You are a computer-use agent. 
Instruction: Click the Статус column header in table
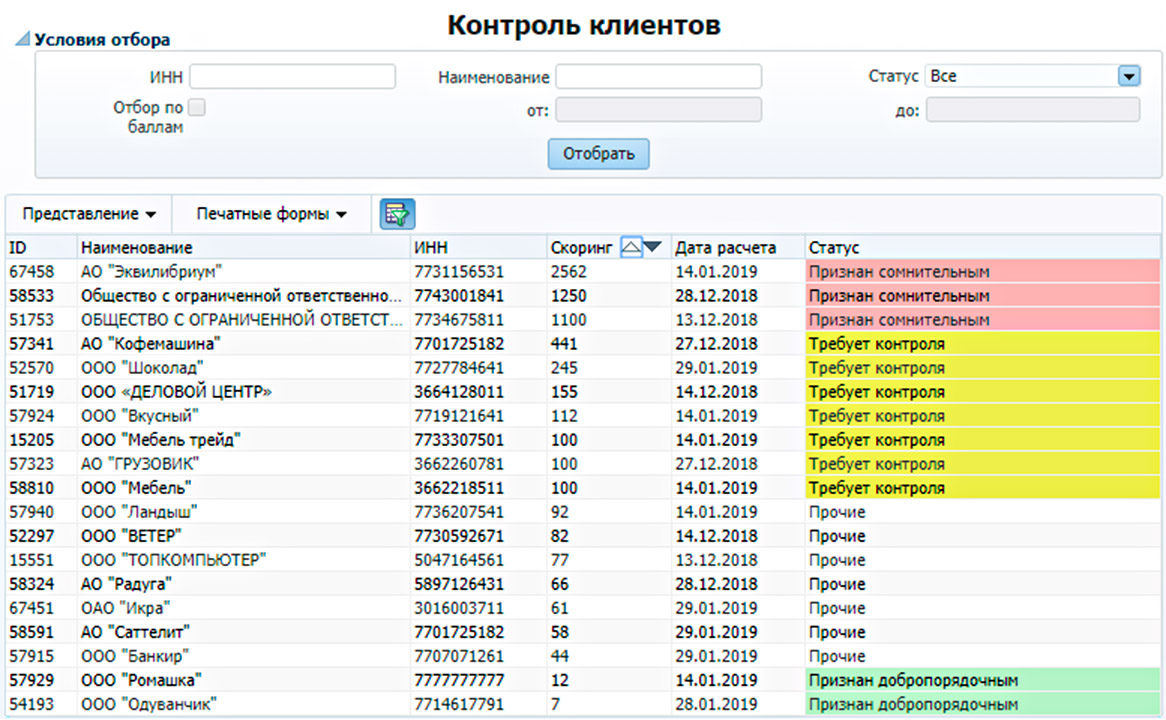834,247
